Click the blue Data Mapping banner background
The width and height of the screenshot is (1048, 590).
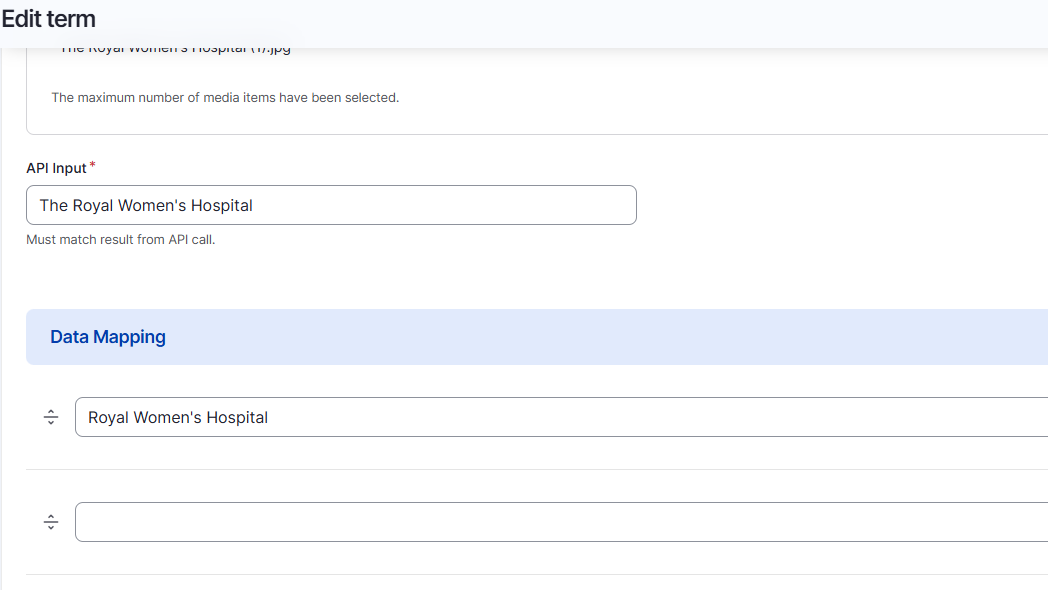(x=602, y=337)
